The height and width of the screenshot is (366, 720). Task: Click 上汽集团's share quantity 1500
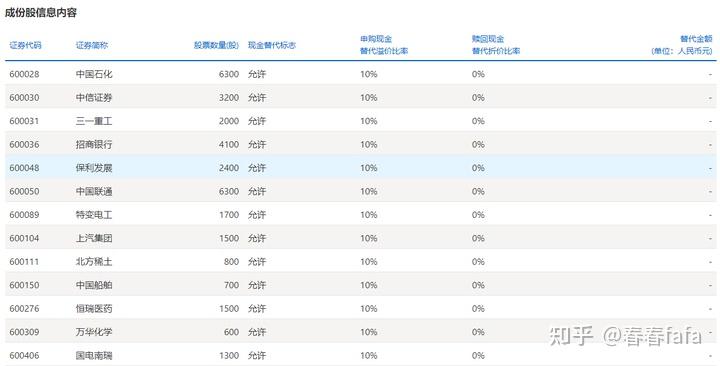pos(229,238)
